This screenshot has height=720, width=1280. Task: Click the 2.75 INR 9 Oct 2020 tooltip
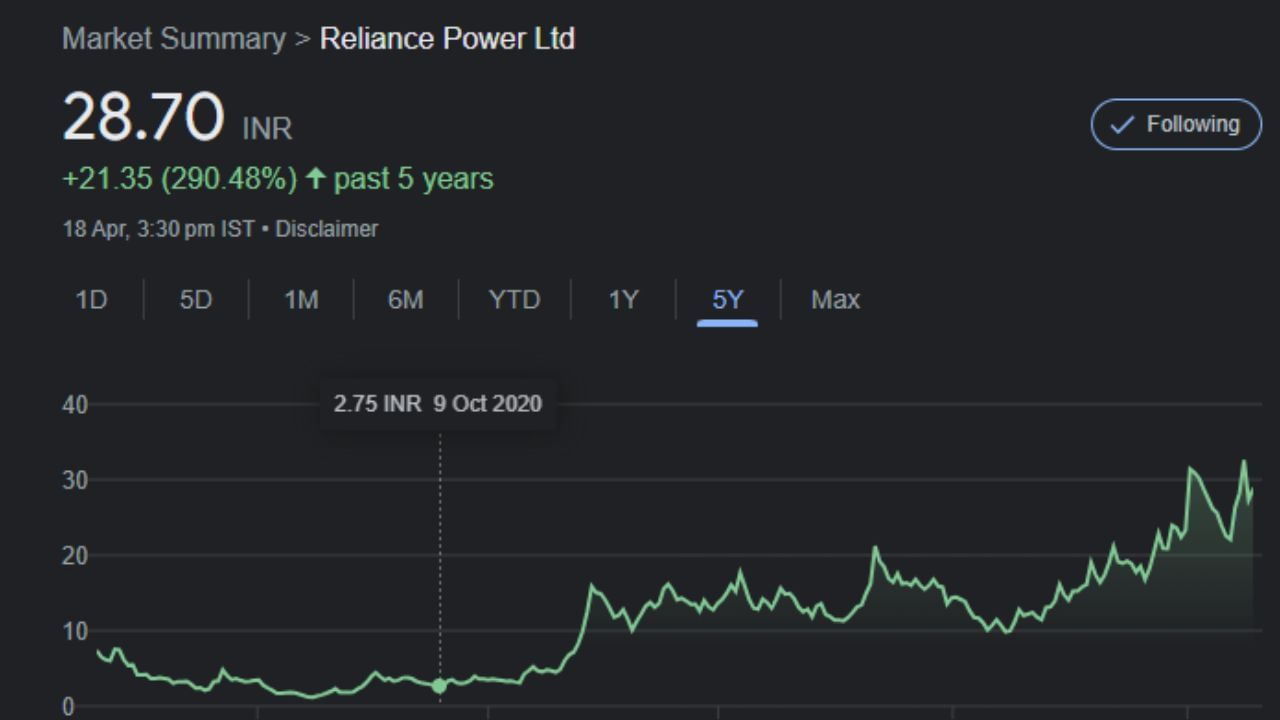(x=438, y=404)
